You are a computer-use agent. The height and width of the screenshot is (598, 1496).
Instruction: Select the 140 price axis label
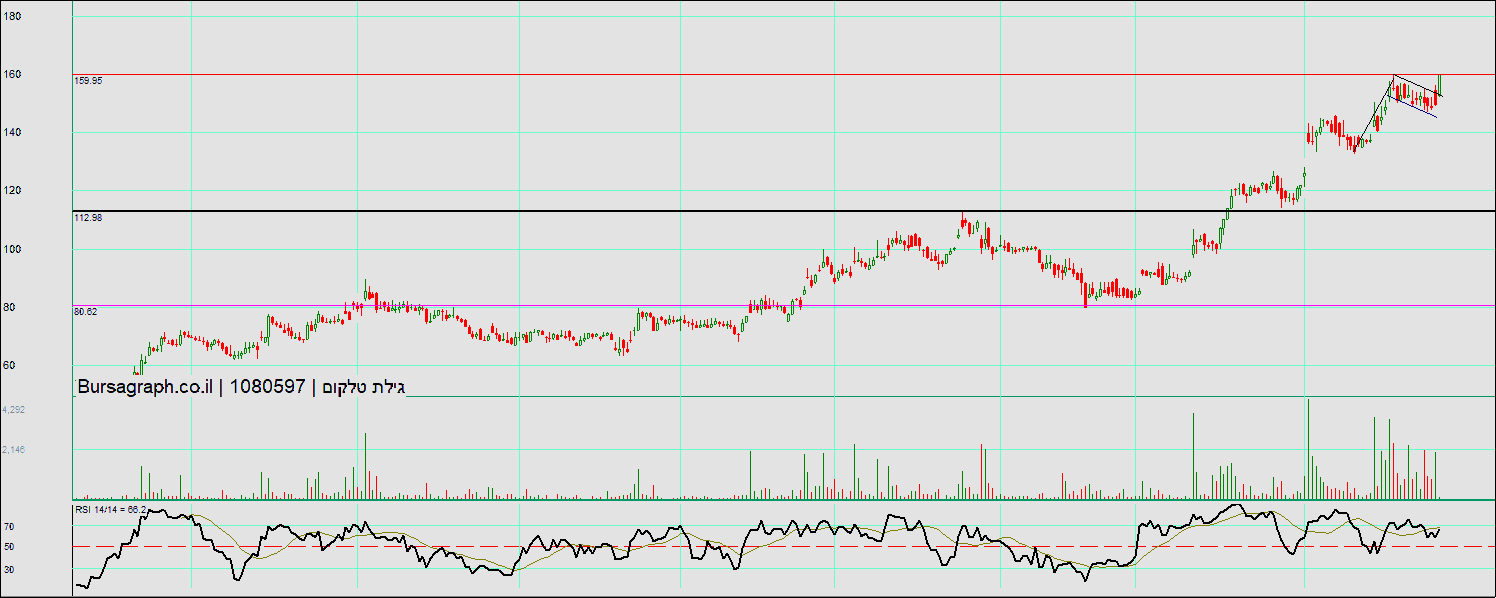tap(12, 132)
